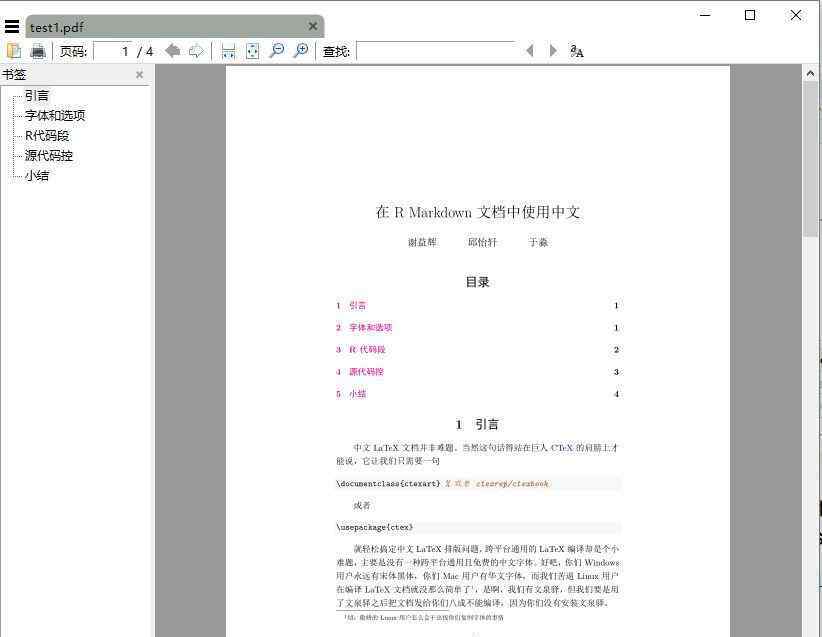Screen dimensions: 822x637
Task: Open bookmark 源代码控
Action: click(49, 155)
